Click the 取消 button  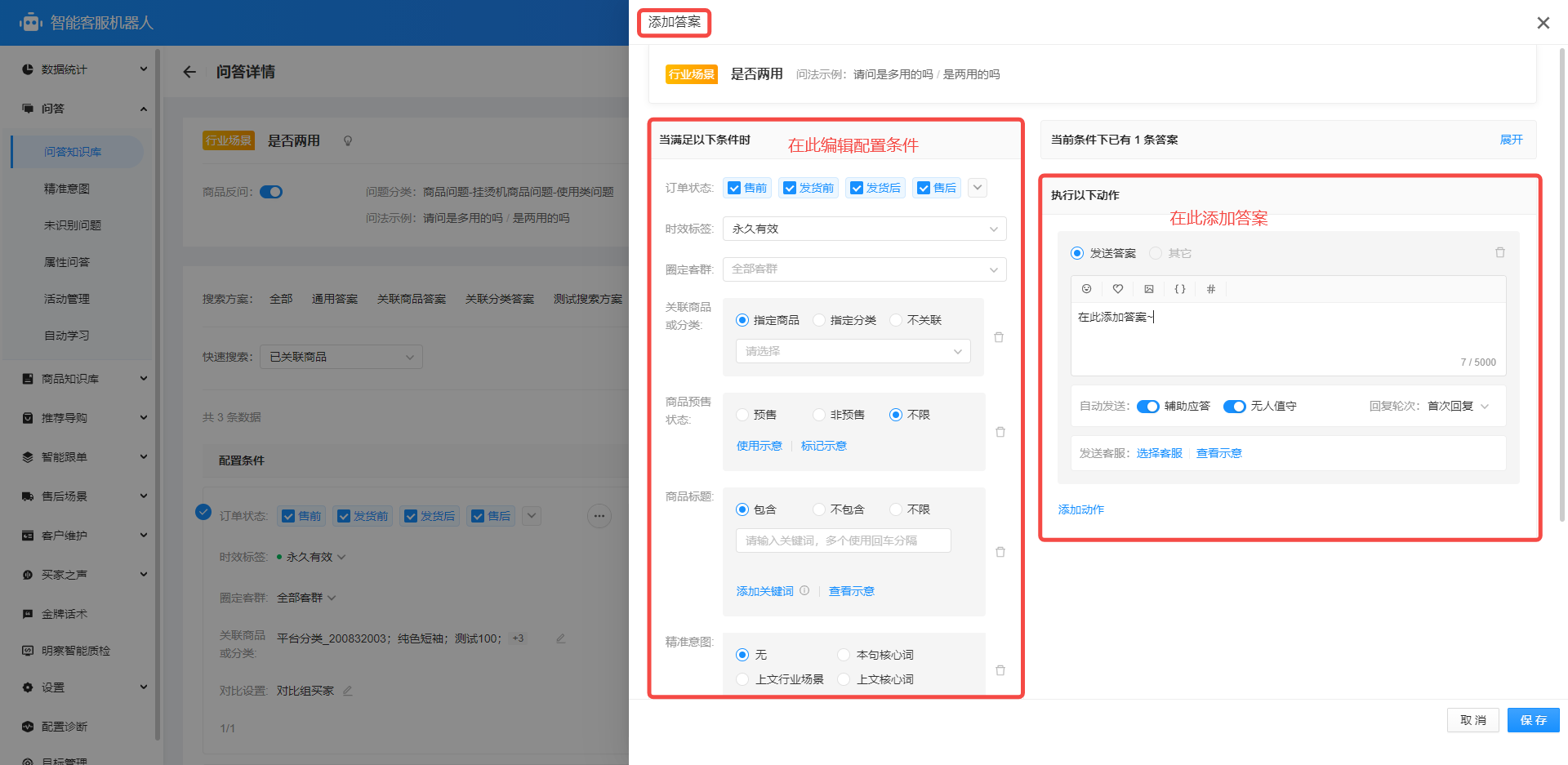(1472, 720)
